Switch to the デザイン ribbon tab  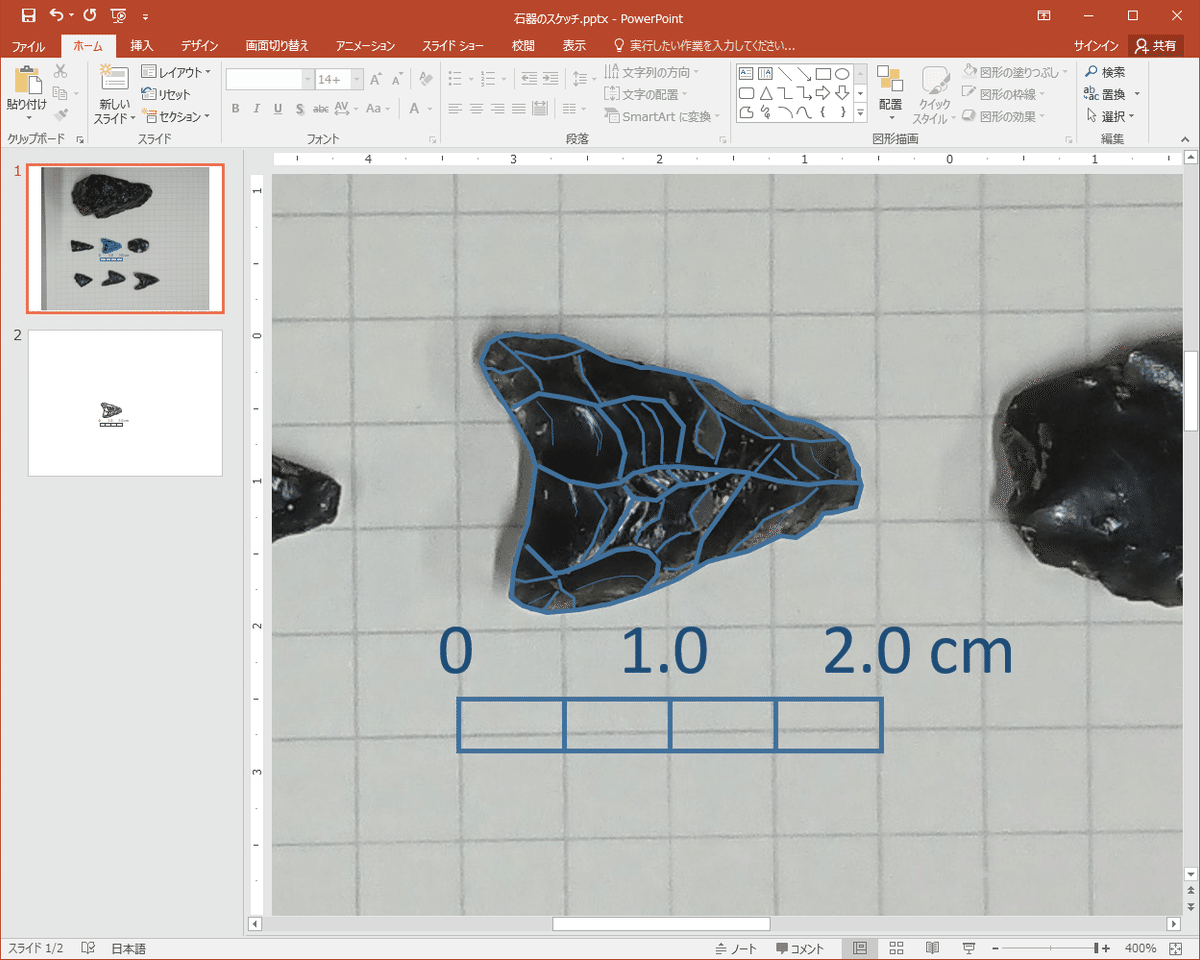pos(200,46)
